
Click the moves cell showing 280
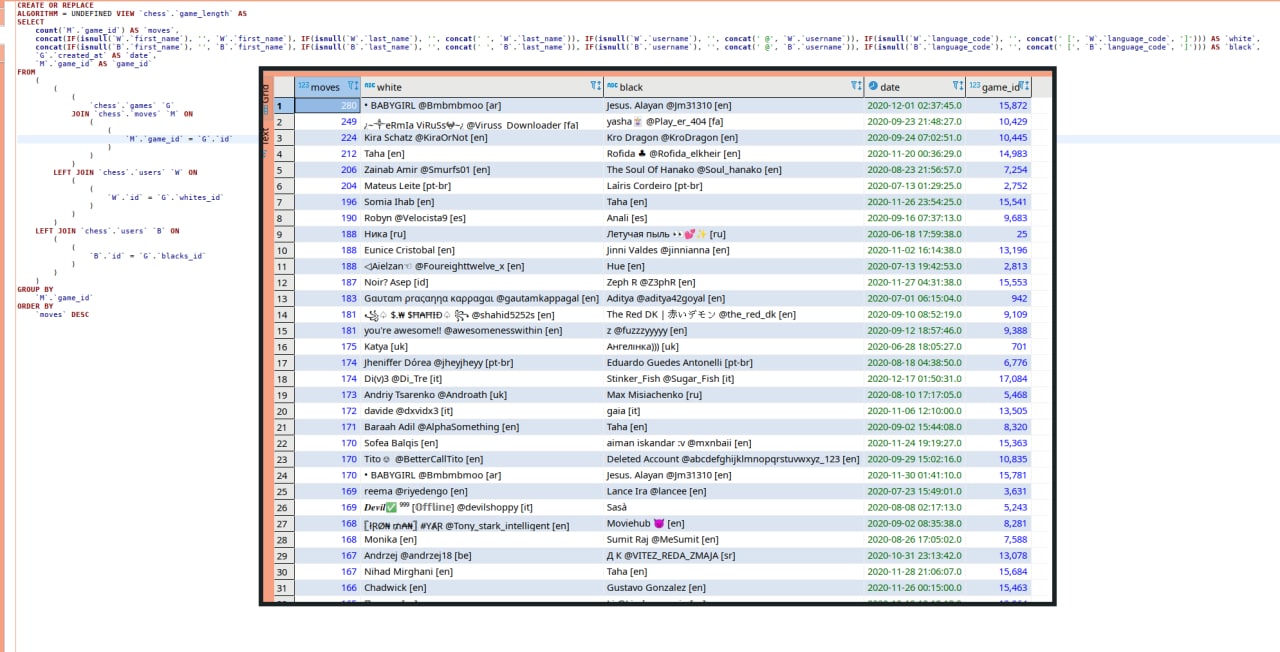(328, 105)
